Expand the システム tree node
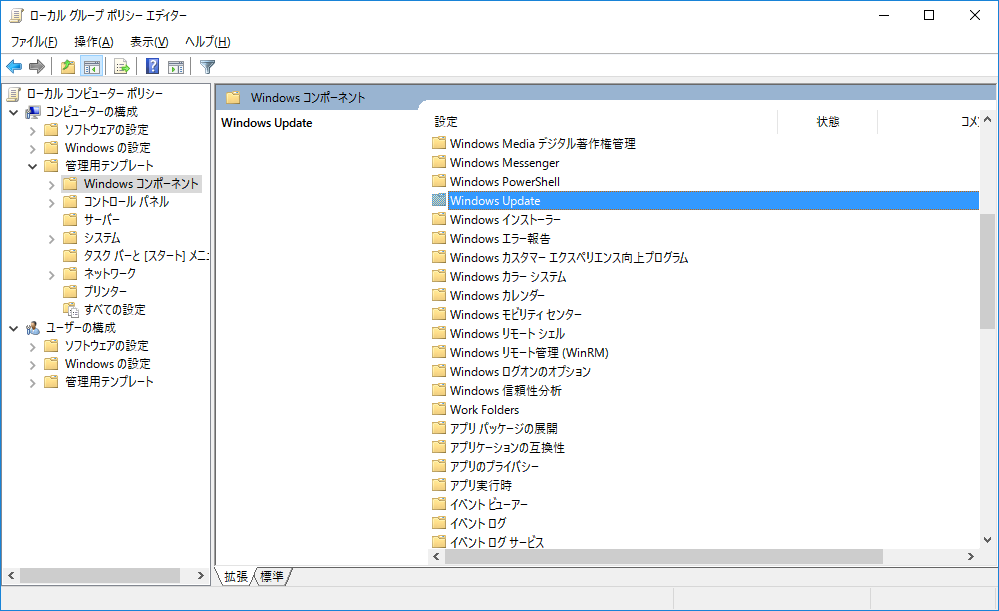 tap(52, 239)
